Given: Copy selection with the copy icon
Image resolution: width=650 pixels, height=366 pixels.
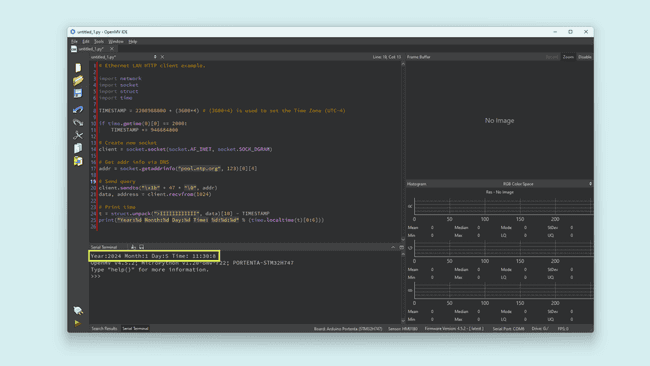Looking at the screenshot, I should [x=78, y=148].
